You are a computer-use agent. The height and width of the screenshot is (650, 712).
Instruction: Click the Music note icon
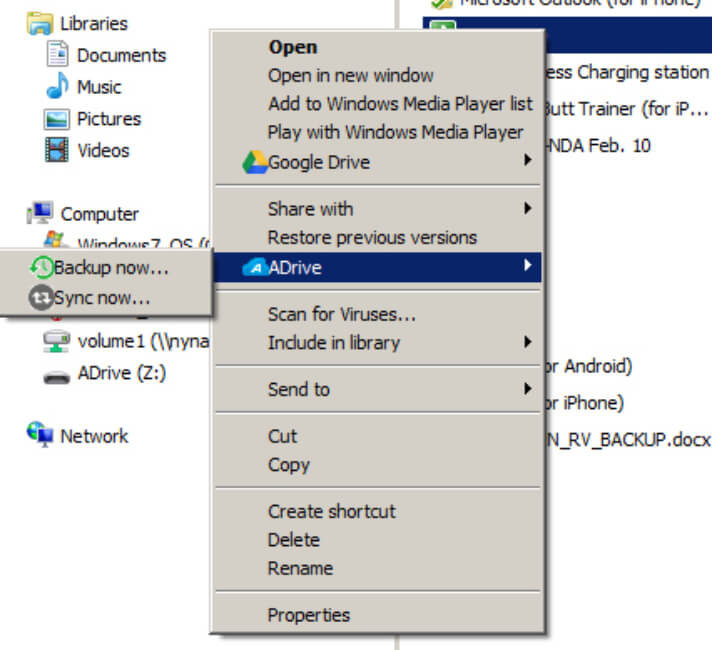point(57,85)
